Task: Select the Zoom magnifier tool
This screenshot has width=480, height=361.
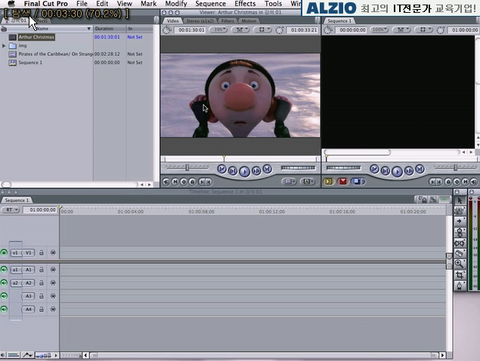Action: click(460, 264)
